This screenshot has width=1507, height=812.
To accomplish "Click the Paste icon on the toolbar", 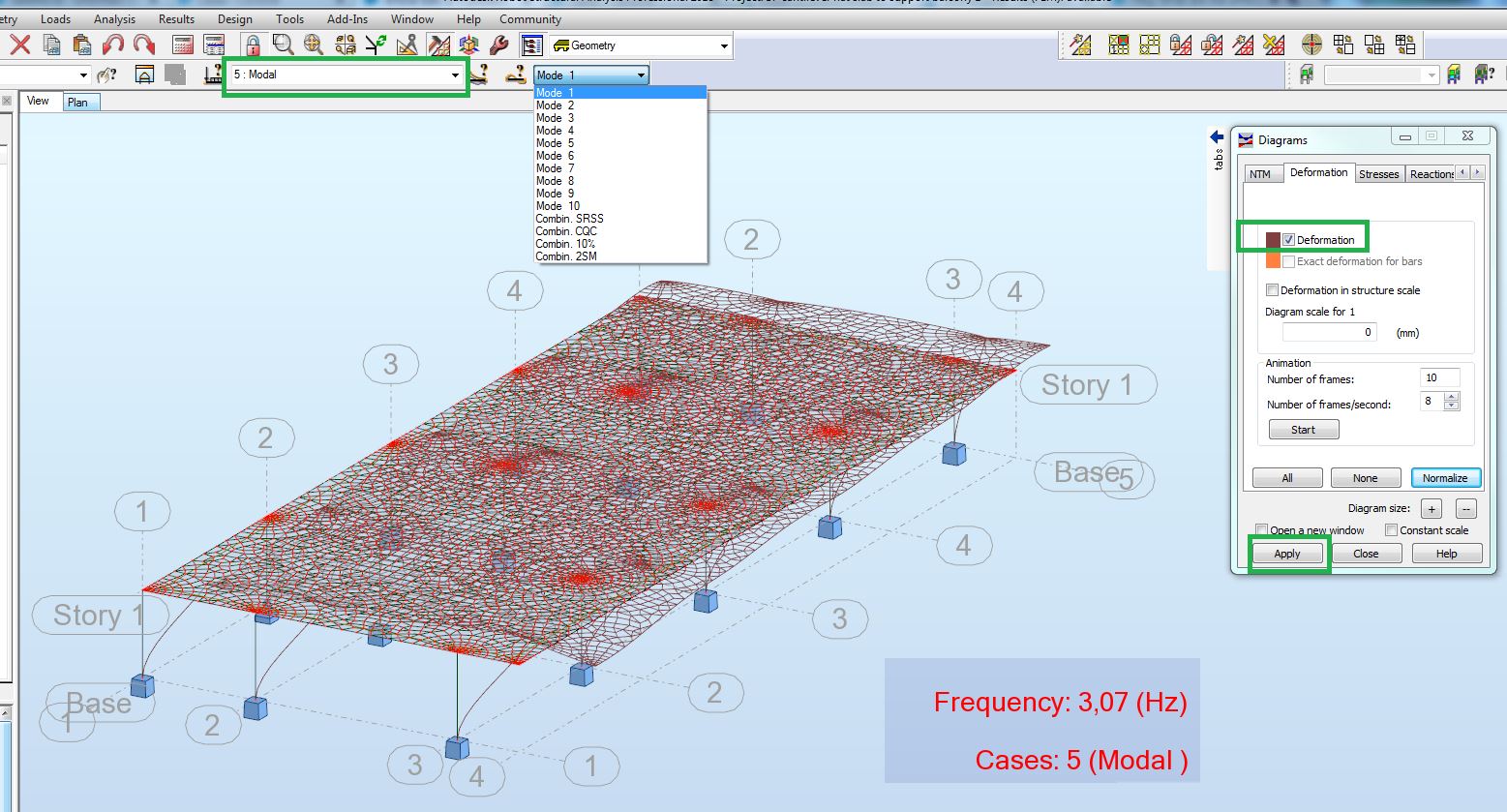I will (82, 43).
